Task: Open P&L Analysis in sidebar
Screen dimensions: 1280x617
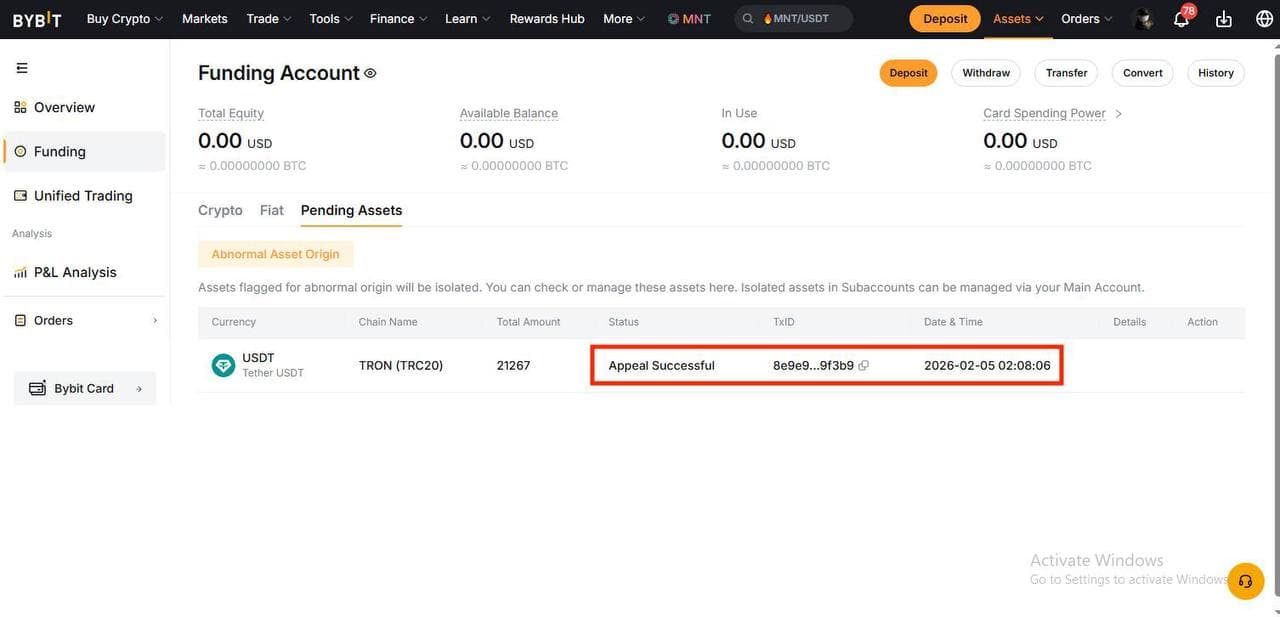Action: click(x=84, y=272)
